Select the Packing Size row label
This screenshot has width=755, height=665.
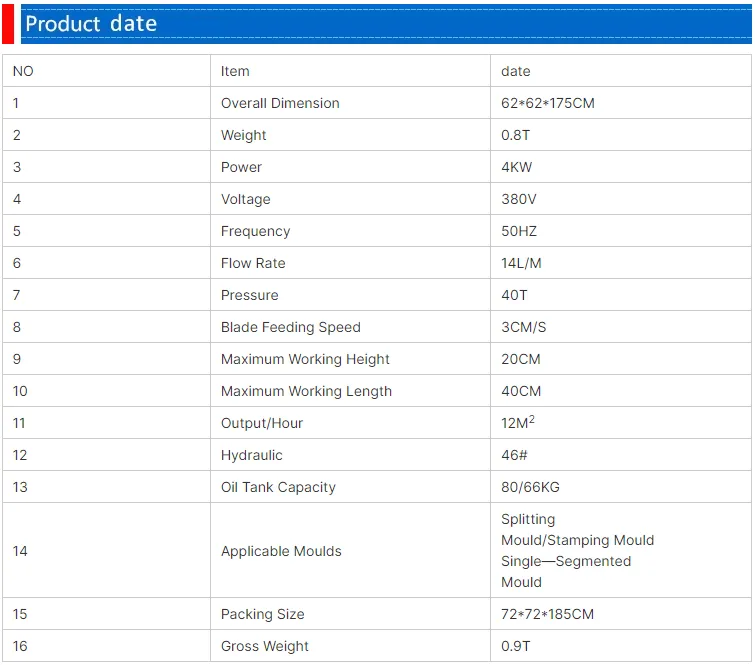pos(262,614)
